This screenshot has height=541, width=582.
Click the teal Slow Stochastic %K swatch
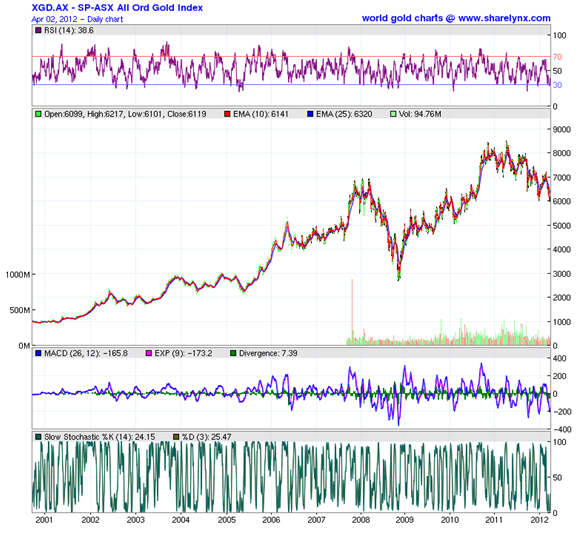coord(38,437)
